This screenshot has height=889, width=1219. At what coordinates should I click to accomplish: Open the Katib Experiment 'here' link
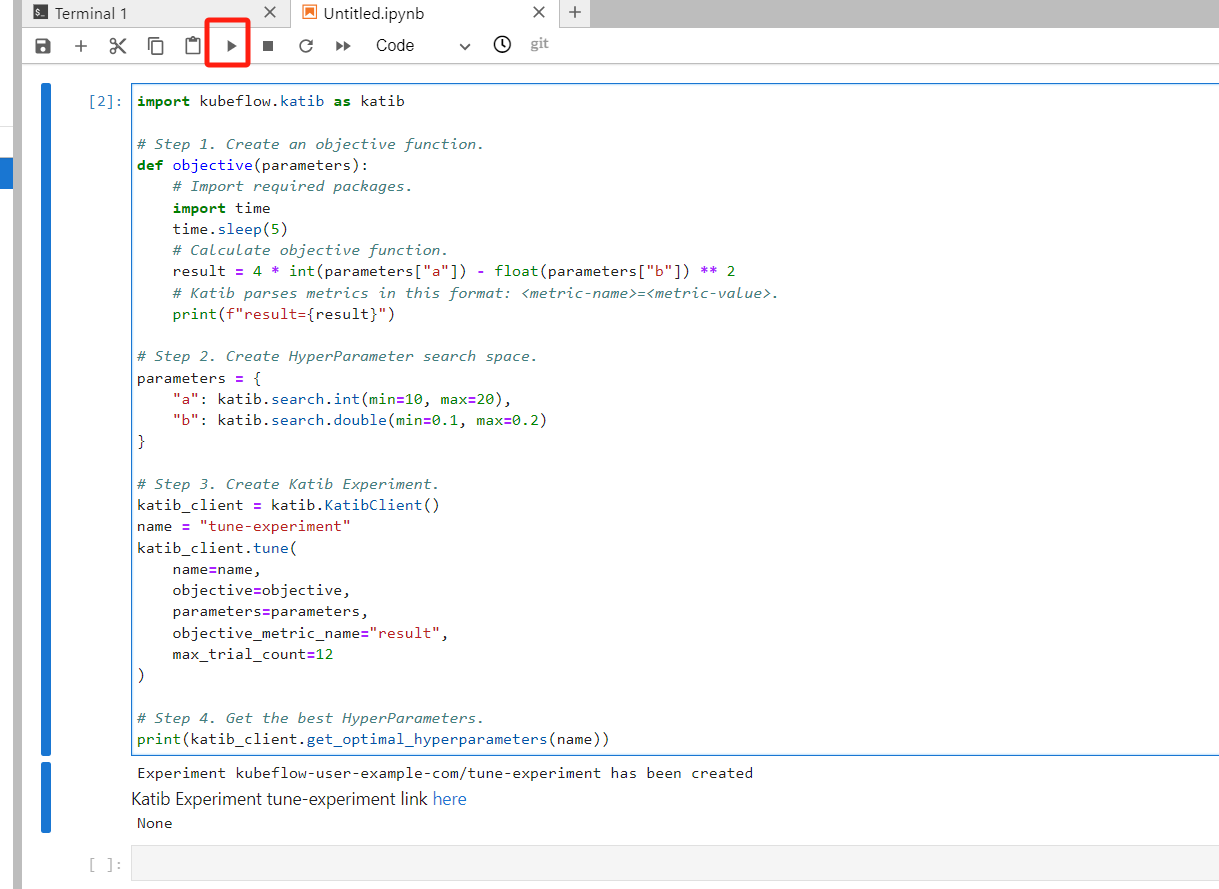pyautogui.click(x=449, y=799)
